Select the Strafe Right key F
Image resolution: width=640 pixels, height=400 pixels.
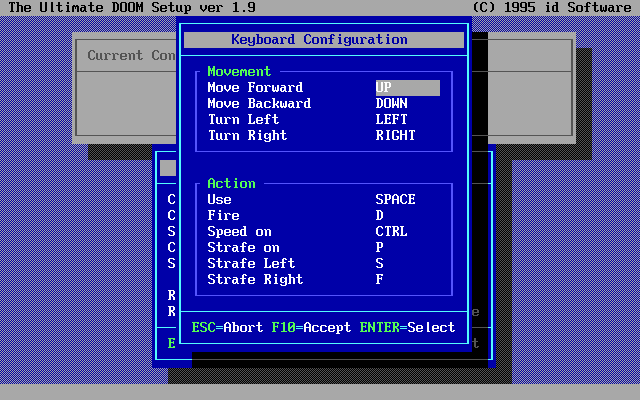click(x=380, y=280)
